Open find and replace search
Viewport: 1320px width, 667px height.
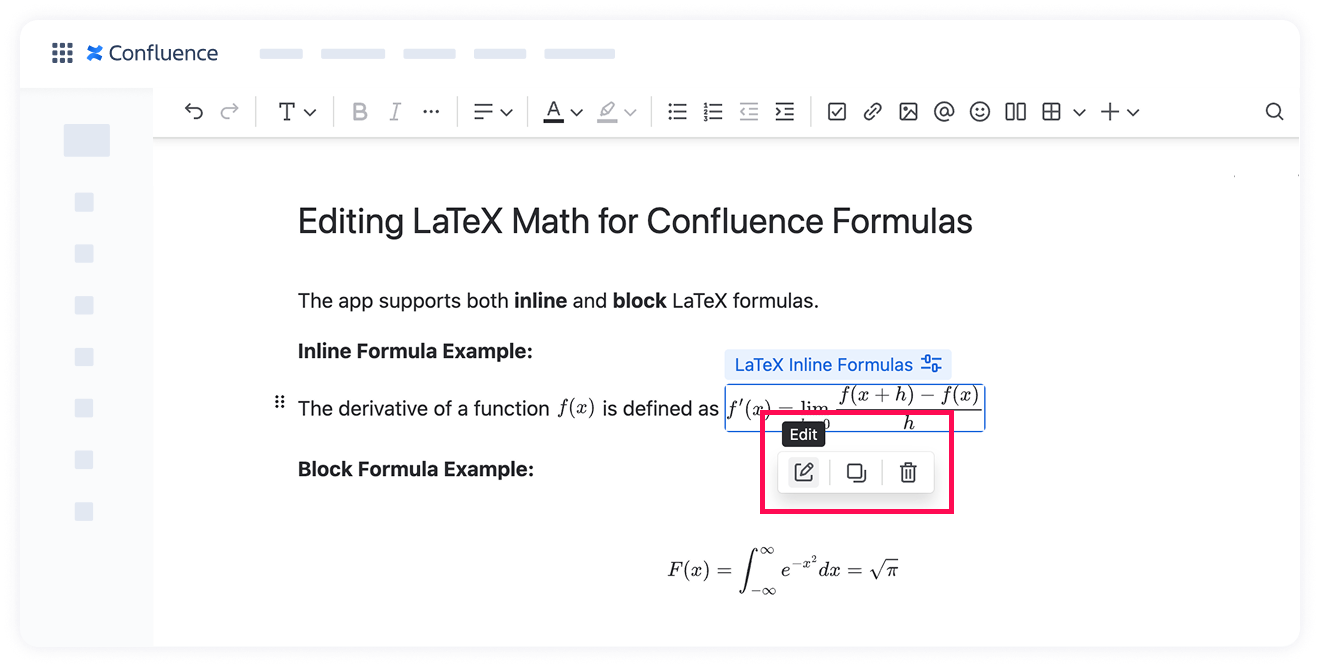tap(1274, 112)
